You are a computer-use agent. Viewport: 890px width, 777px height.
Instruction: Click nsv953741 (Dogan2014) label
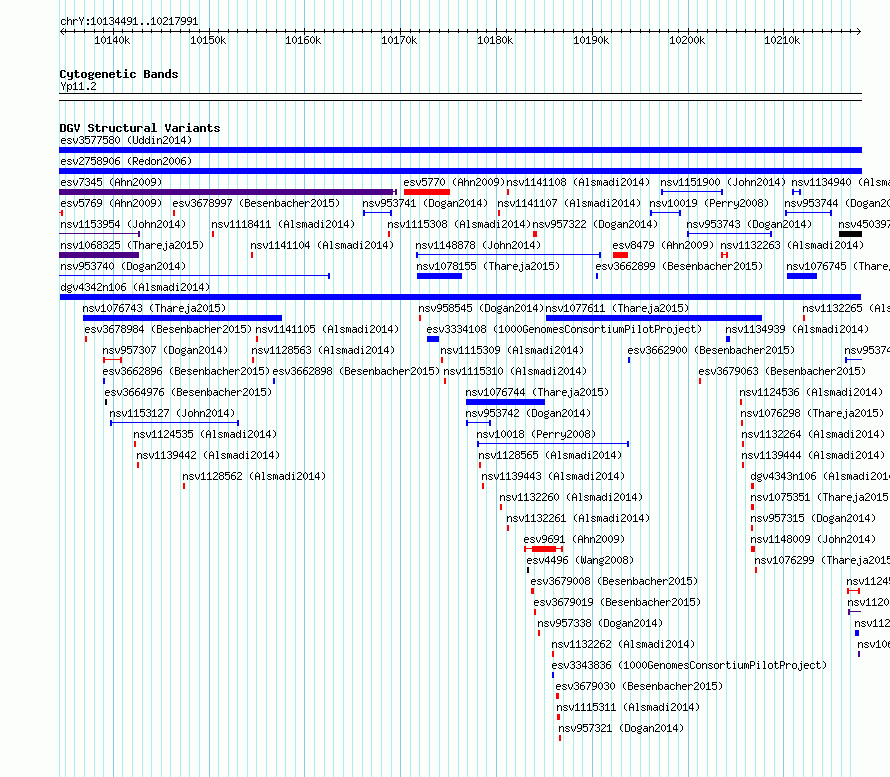[425, 203]
